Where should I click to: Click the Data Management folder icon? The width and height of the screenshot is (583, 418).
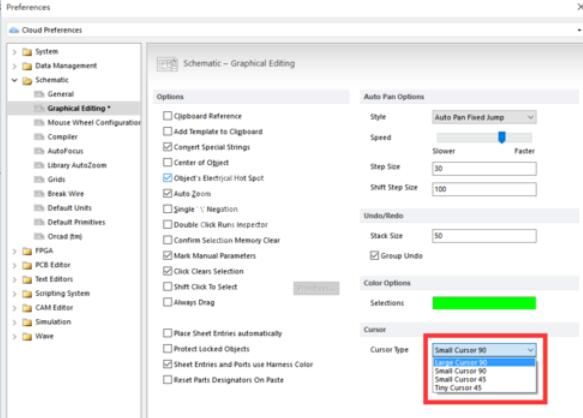tap(27, 66)
